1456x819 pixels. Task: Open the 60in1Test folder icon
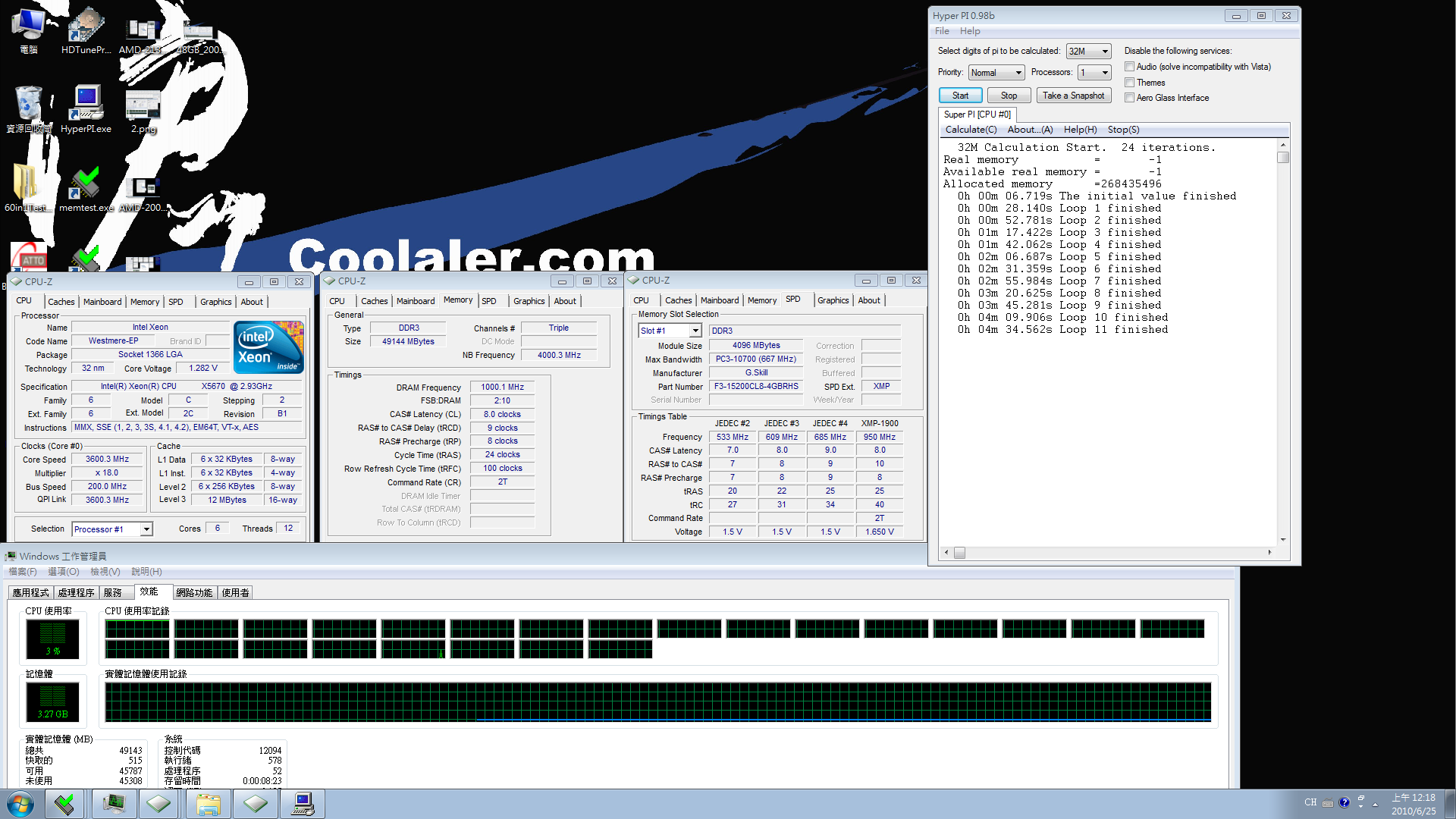pos(28,188)
